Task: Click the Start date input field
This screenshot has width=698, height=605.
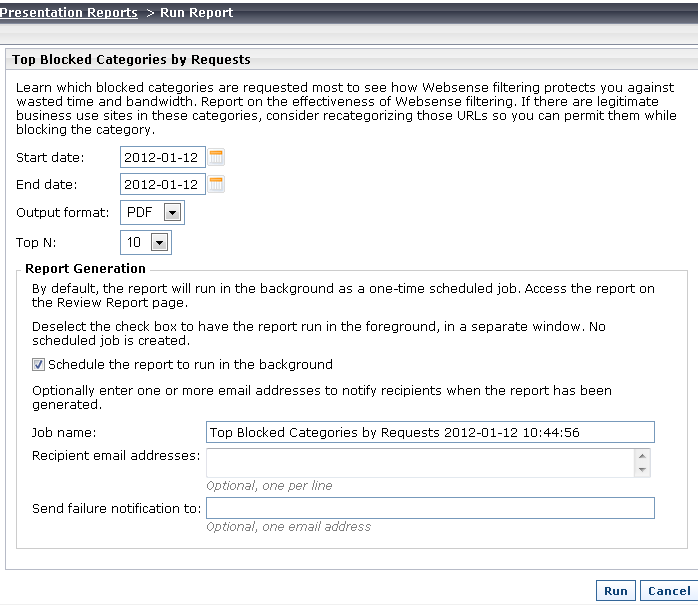Action: [x=162, y=157]
